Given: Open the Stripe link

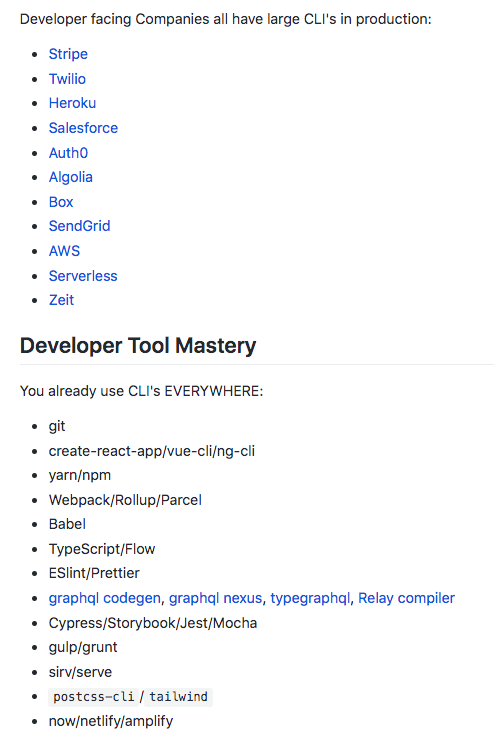Looking at the screenshot, I should [x=68, y=54].
